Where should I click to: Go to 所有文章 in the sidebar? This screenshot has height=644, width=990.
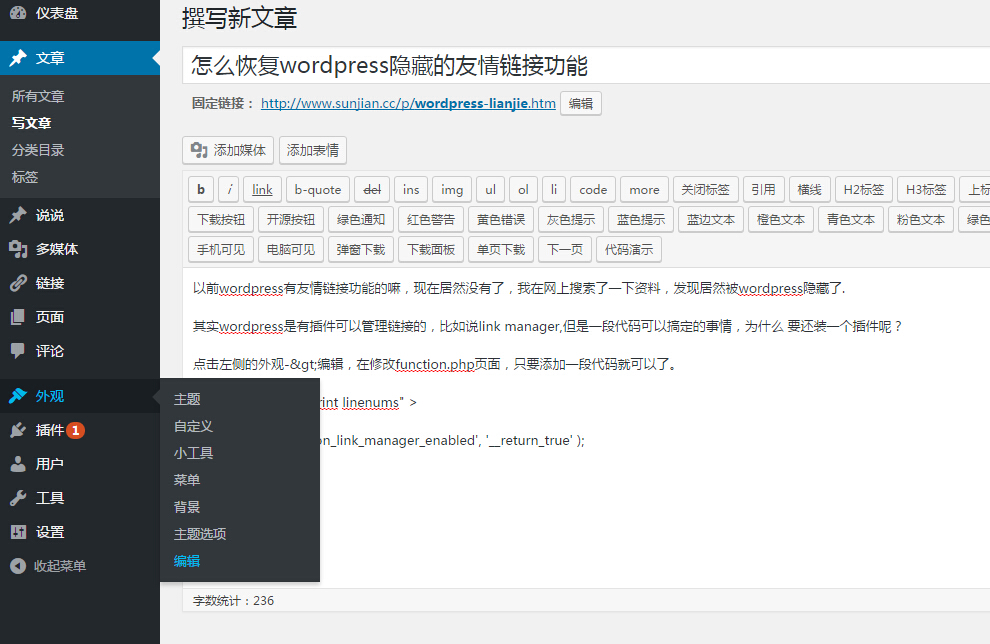coord(38,96)
